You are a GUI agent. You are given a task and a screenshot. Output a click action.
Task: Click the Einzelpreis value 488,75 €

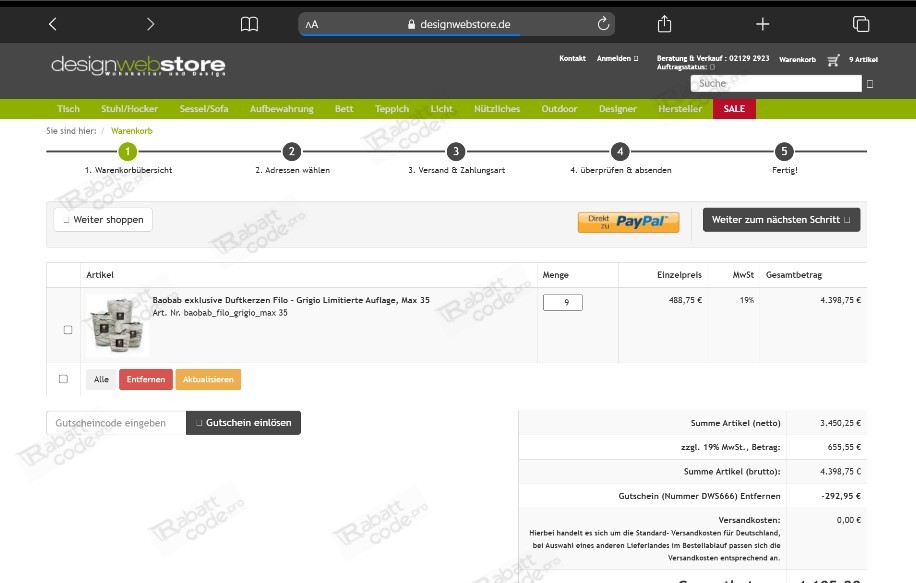click(x=685, y=300)
